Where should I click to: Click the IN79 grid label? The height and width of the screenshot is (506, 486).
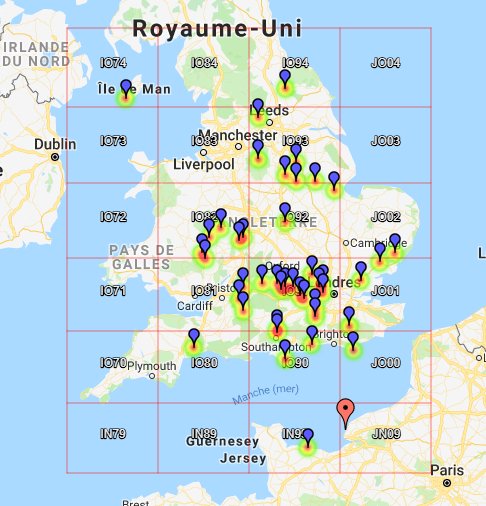click(113, 434)
